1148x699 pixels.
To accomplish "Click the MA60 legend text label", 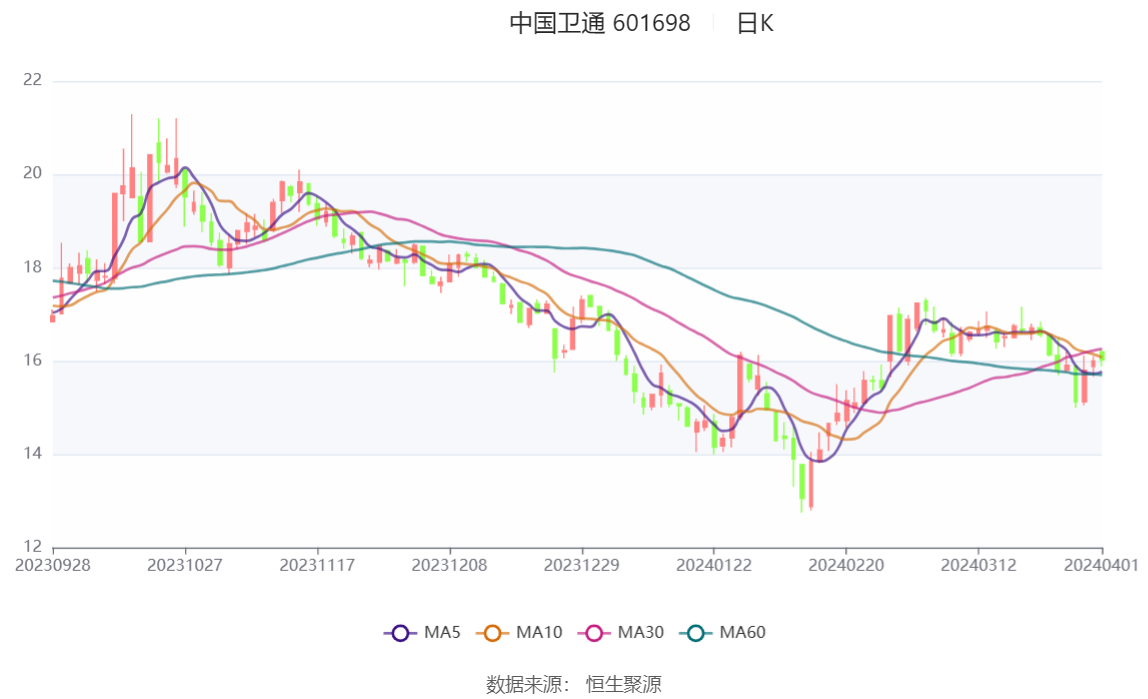I will (743, 633).
